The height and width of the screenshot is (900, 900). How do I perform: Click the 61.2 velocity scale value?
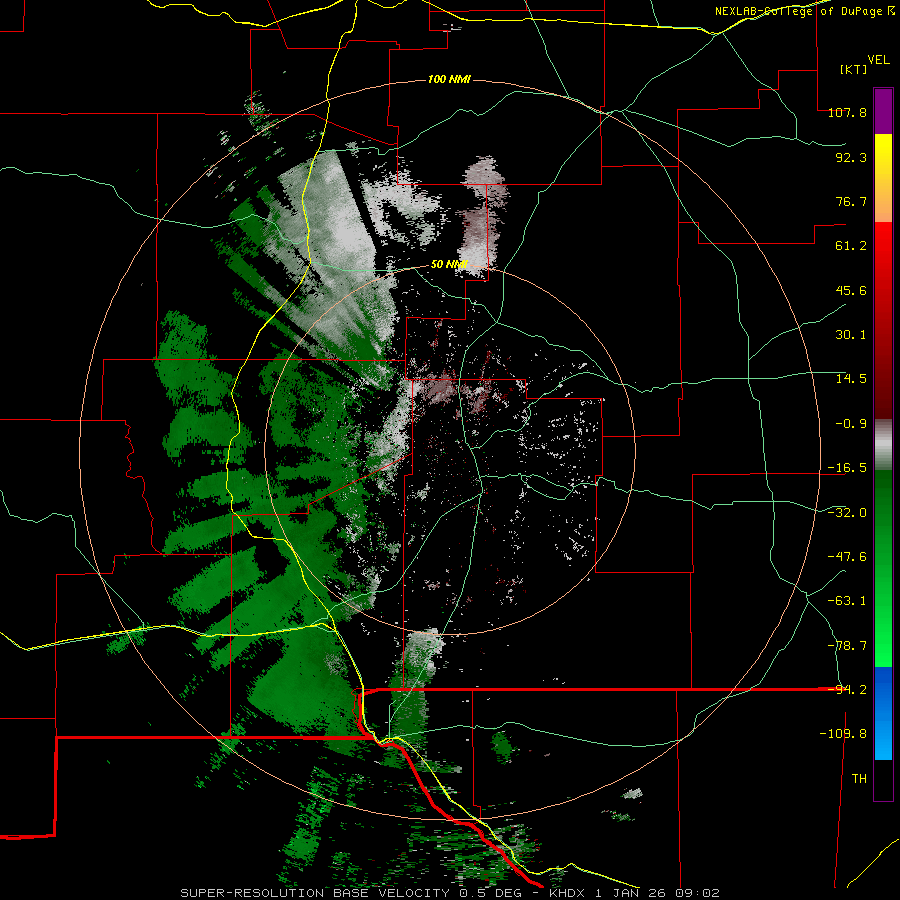pos(851,246)
